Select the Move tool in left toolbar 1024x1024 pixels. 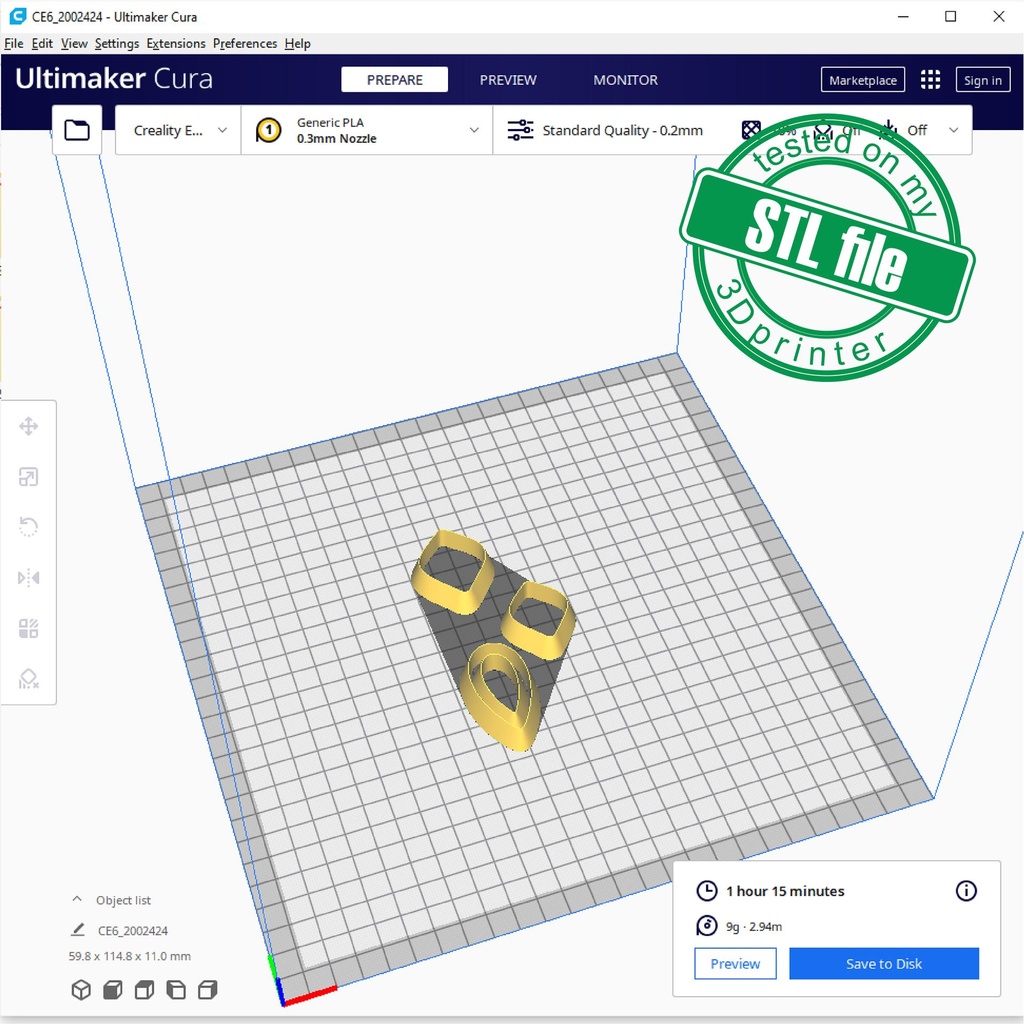click(x=29, y=427)
